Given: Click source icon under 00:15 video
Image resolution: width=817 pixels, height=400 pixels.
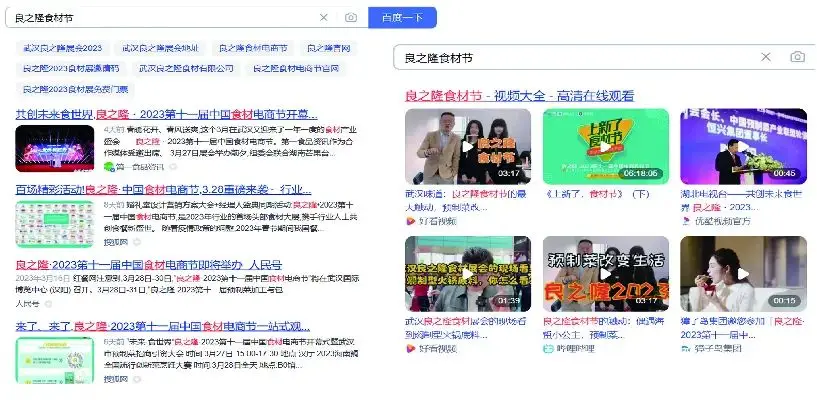Looking at the screenshot, I should pos(686,348).
